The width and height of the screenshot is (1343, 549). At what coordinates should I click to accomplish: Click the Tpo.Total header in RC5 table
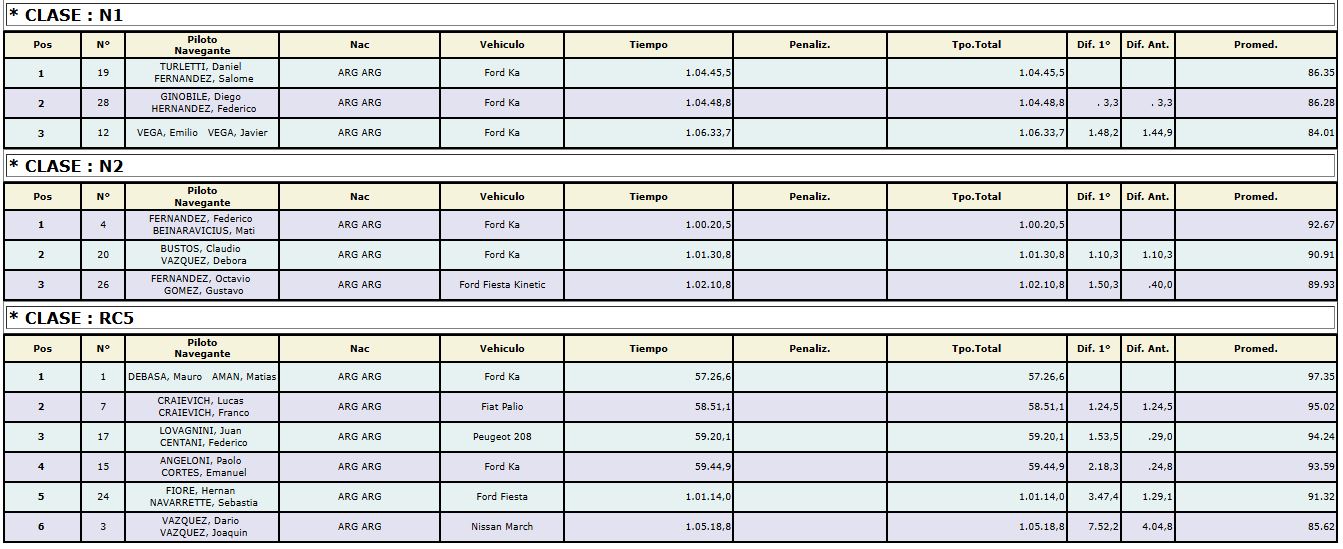[x=977, y=349]
